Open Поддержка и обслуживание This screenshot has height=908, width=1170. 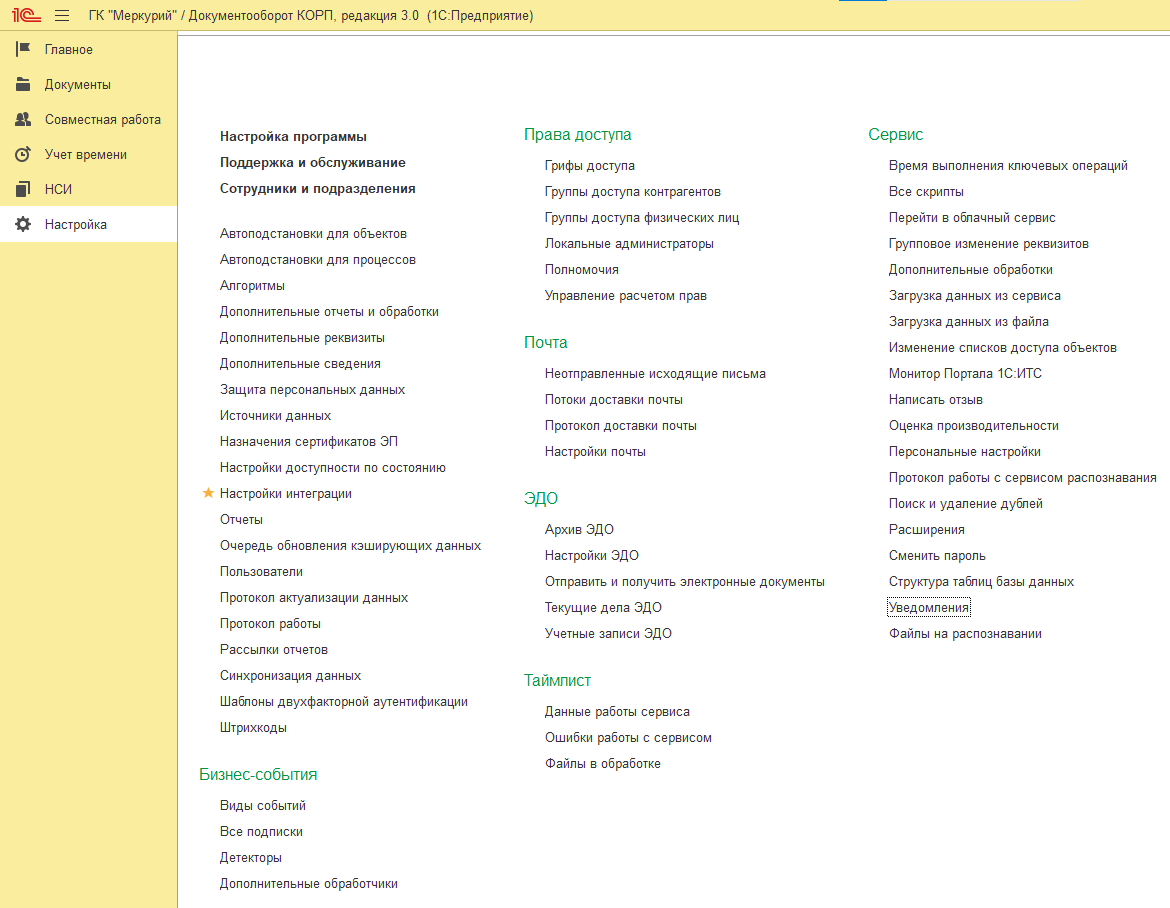[313, 163]
